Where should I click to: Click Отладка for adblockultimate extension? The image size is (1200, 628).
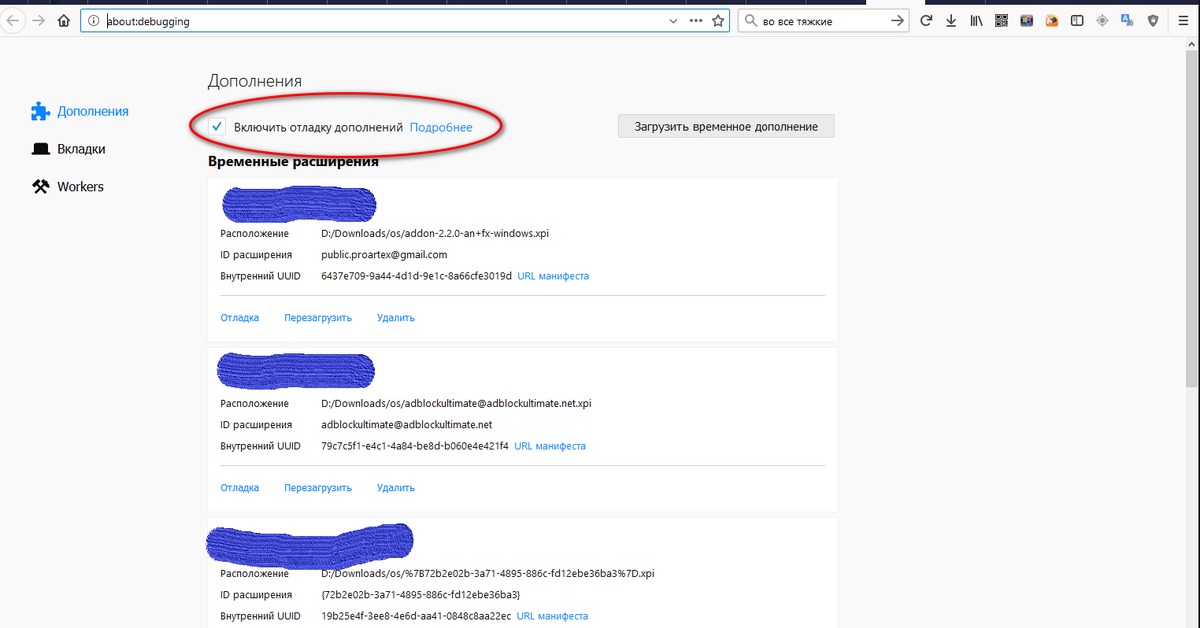coord(239,488)
